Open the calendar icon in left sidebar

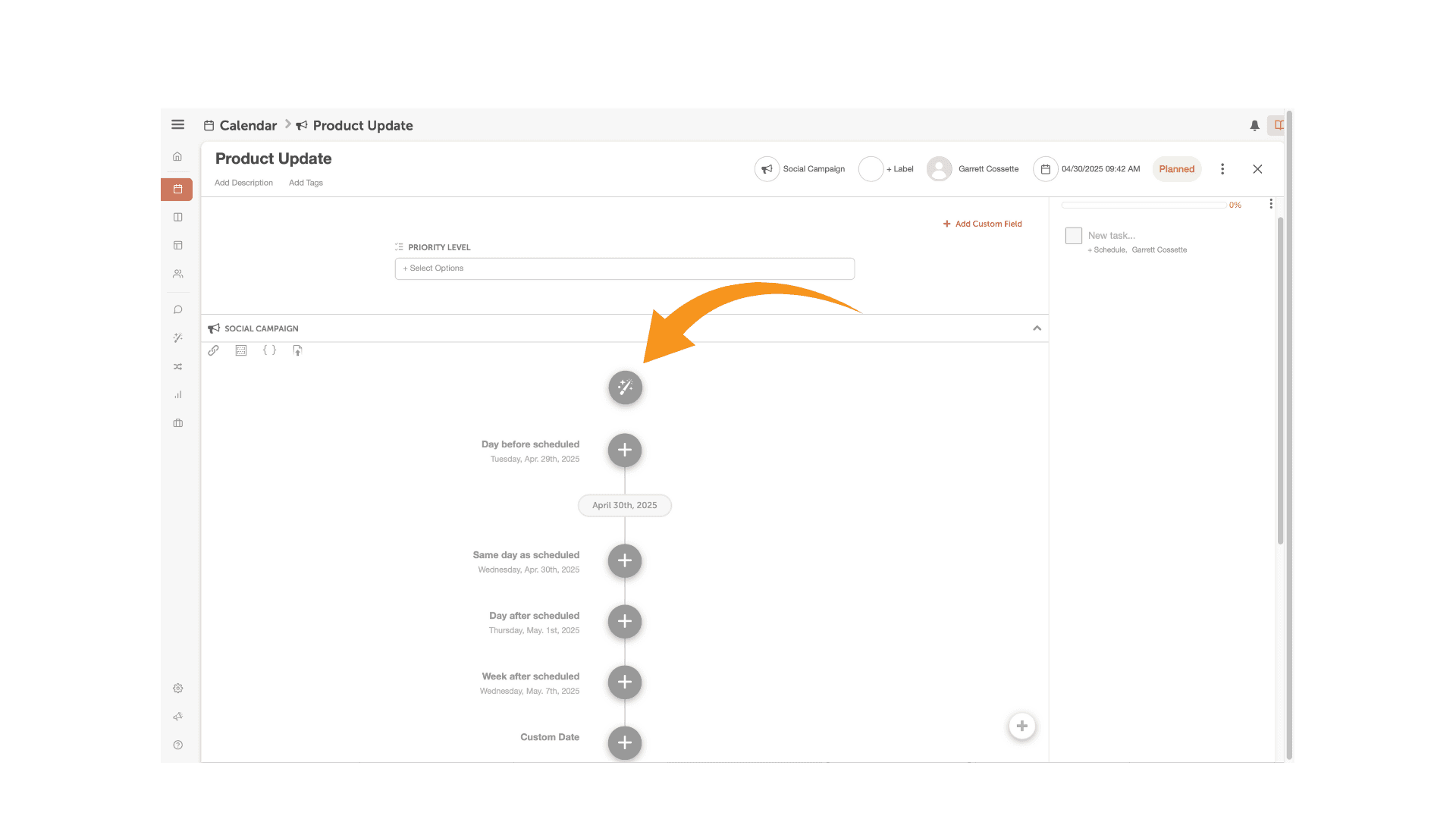177,189
